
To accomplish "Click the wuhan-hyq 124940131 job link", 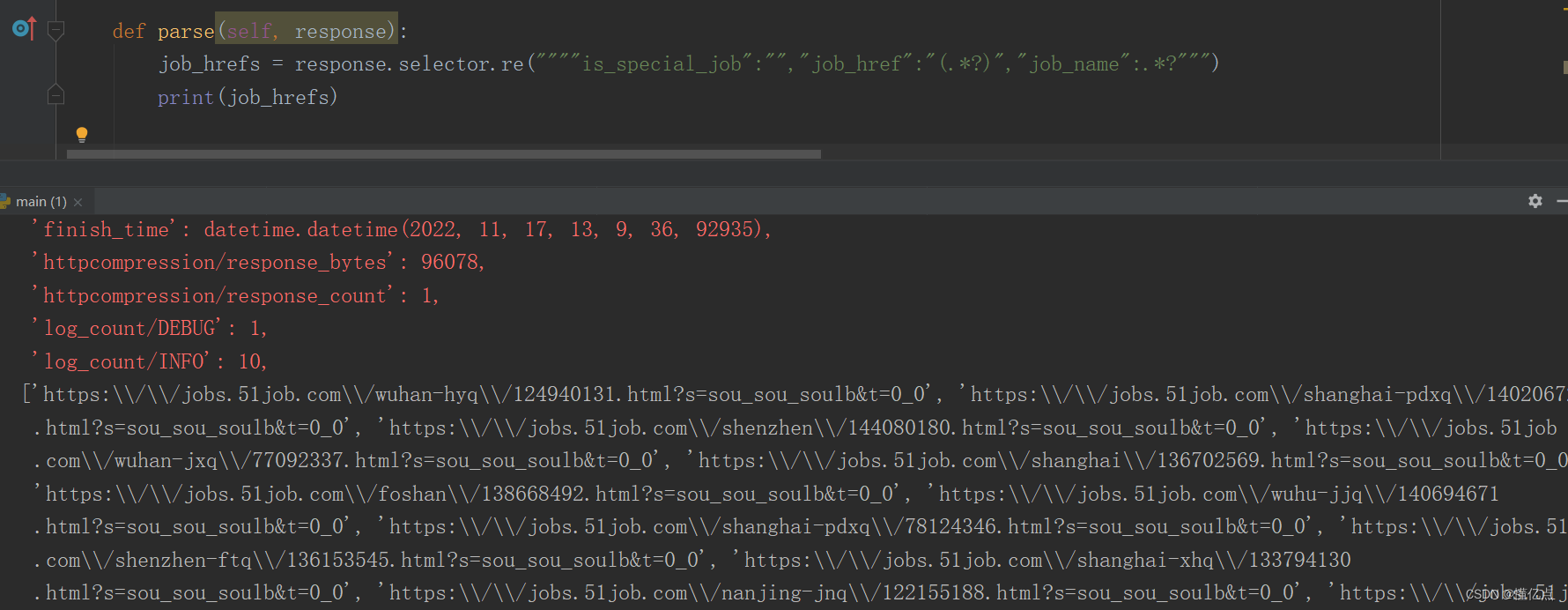I will click(484, 395).
